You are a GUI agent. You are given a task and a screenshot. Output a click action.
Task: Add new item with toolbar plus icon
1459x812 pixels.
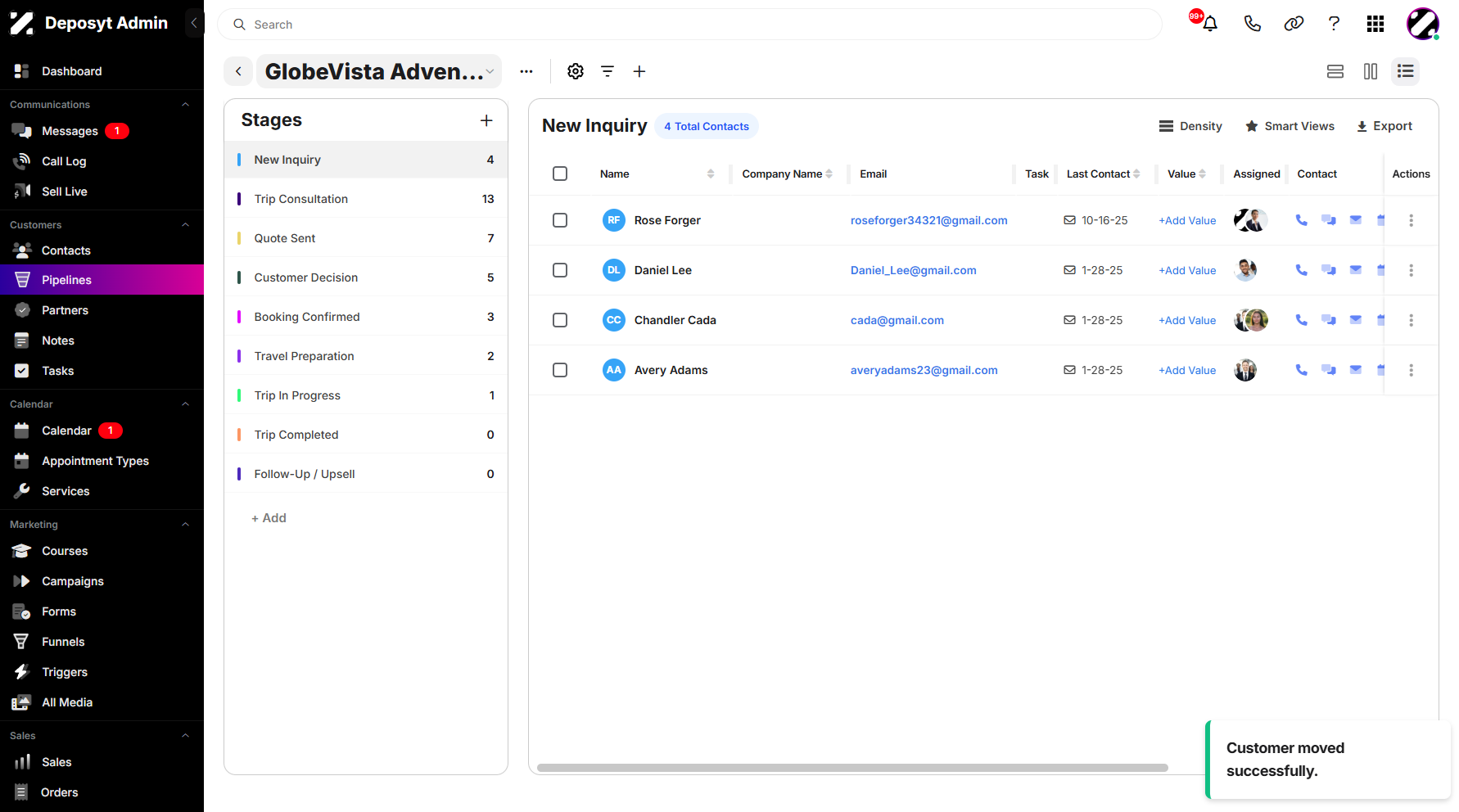[639, 71]
